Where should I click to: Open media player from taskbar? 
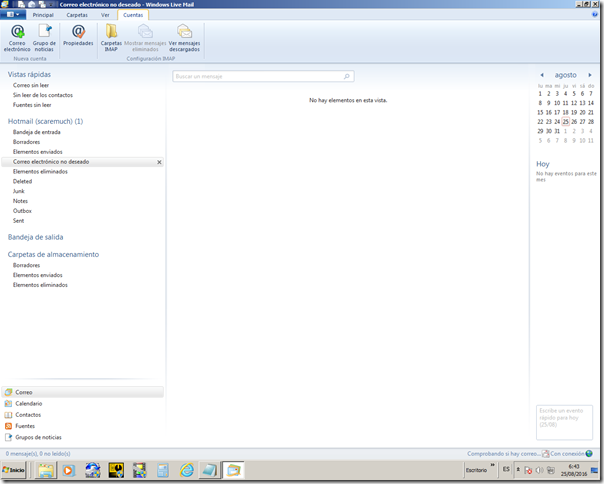tap(69, 470)
